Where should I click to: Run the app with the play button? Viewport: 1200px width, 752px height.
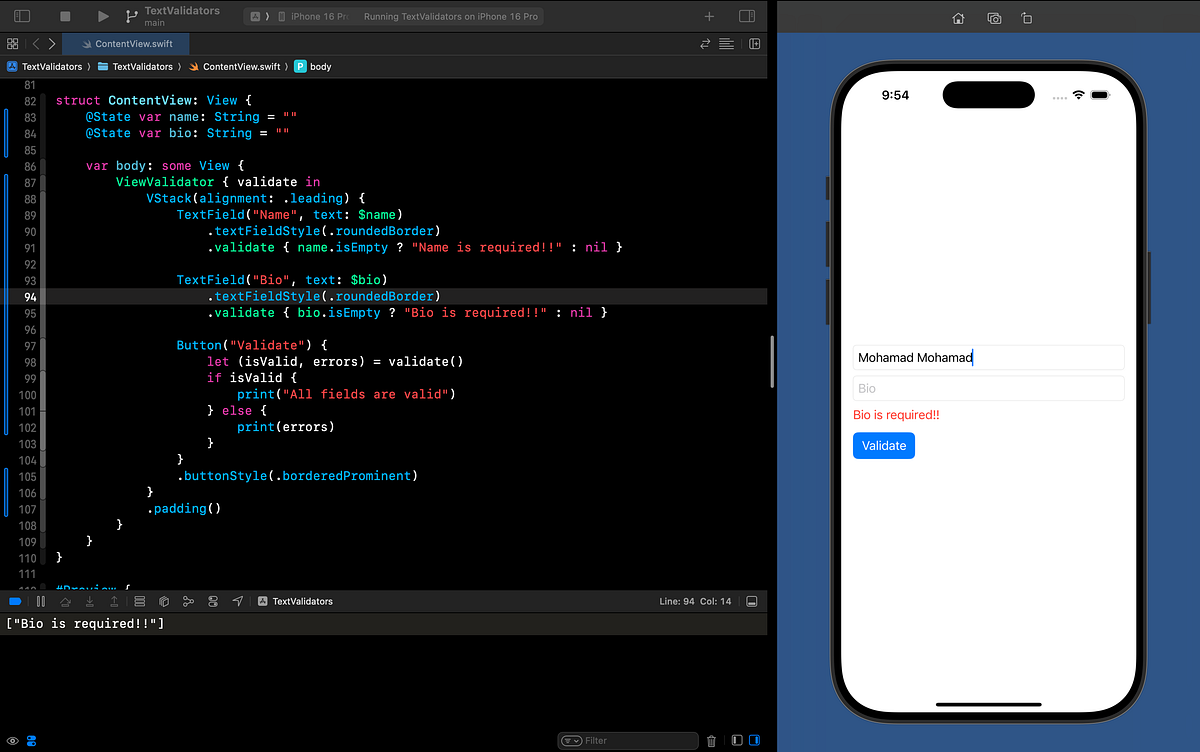[x=102, y=15]
